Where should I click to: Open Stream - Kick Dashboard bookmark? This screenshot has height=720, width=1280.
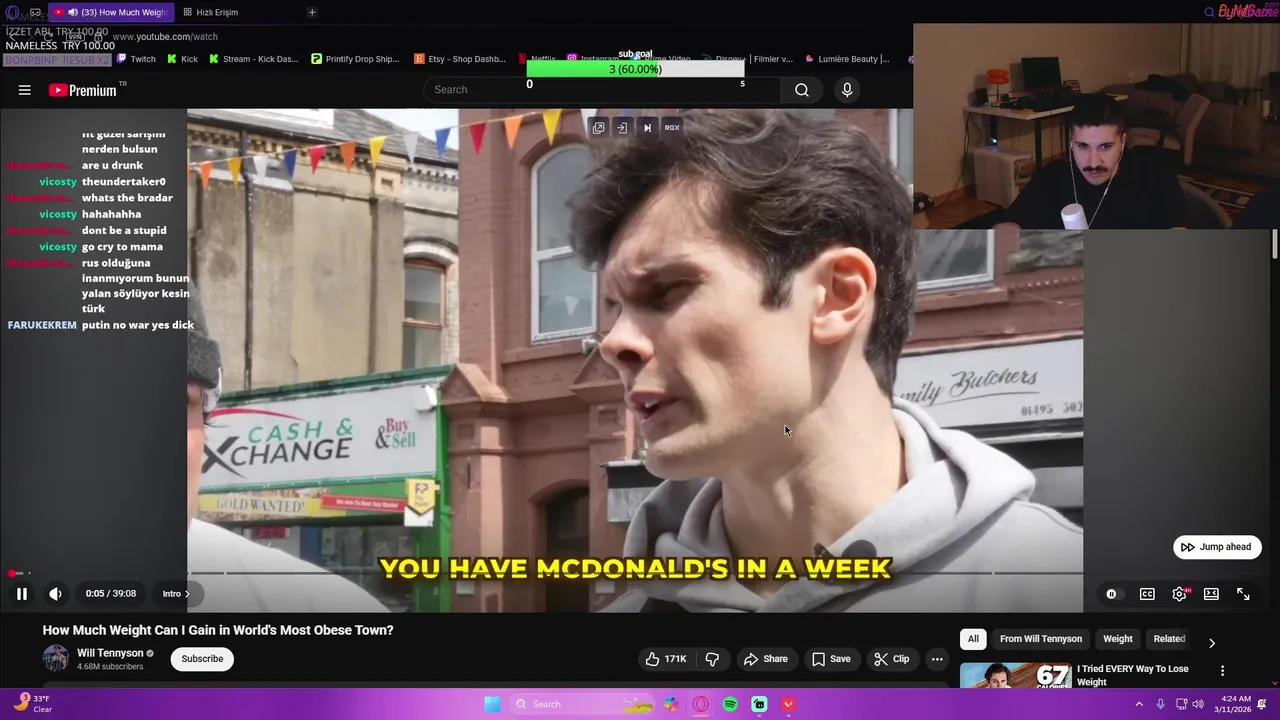pos(253,59)
